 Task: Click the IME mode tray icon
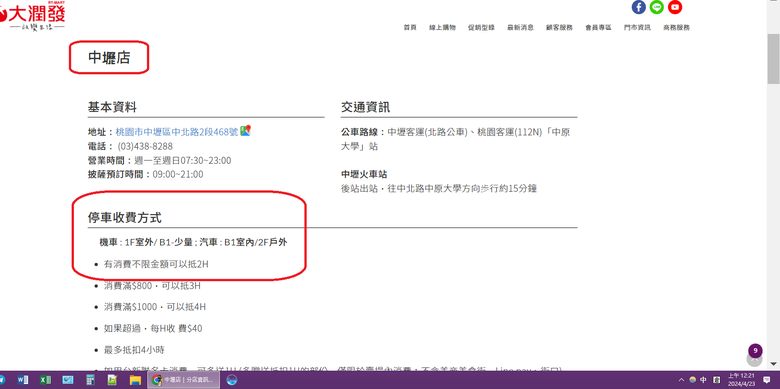(717, 380)
